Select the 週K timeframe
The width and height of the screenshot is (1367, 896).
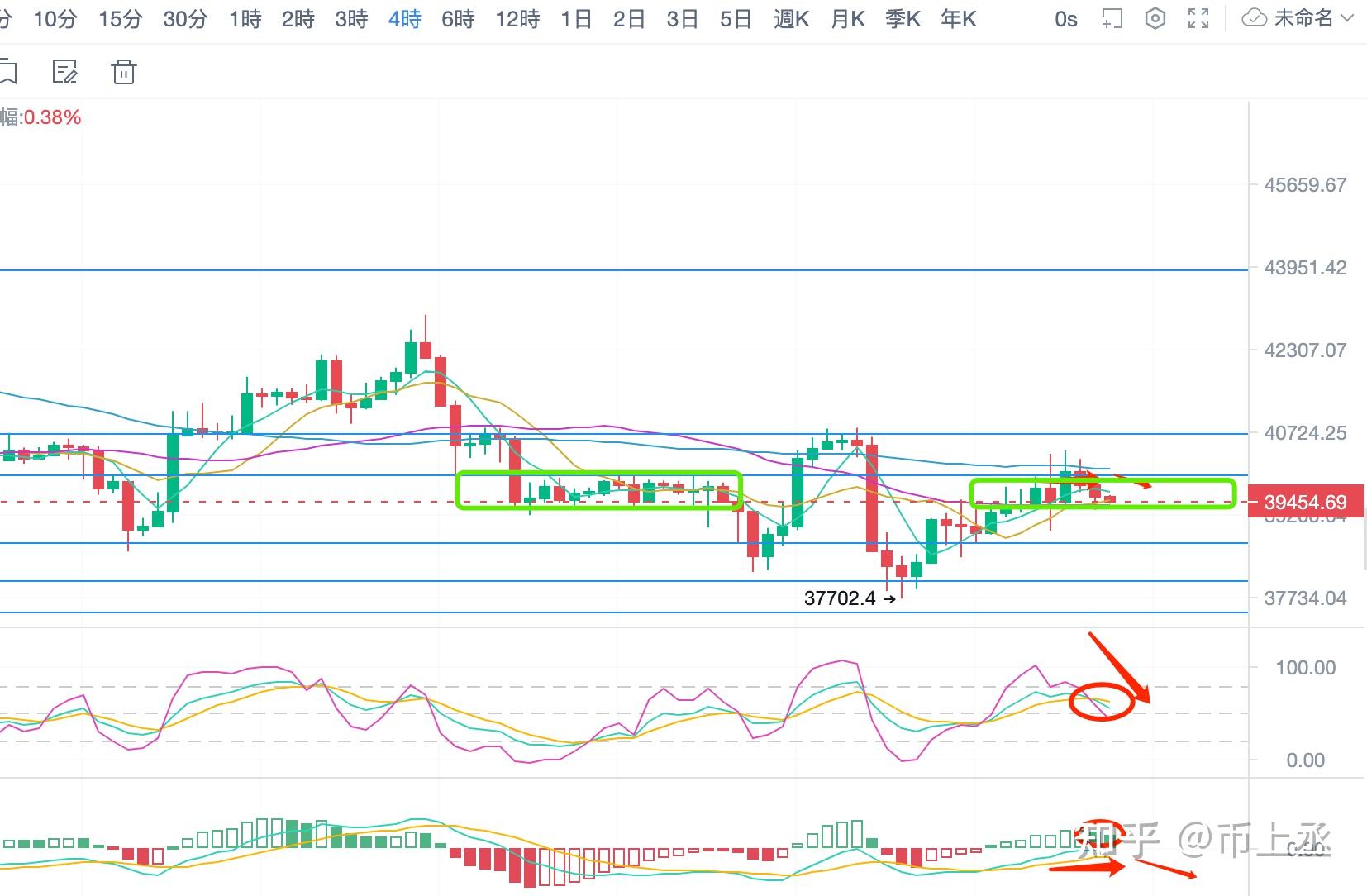point(791,19)
